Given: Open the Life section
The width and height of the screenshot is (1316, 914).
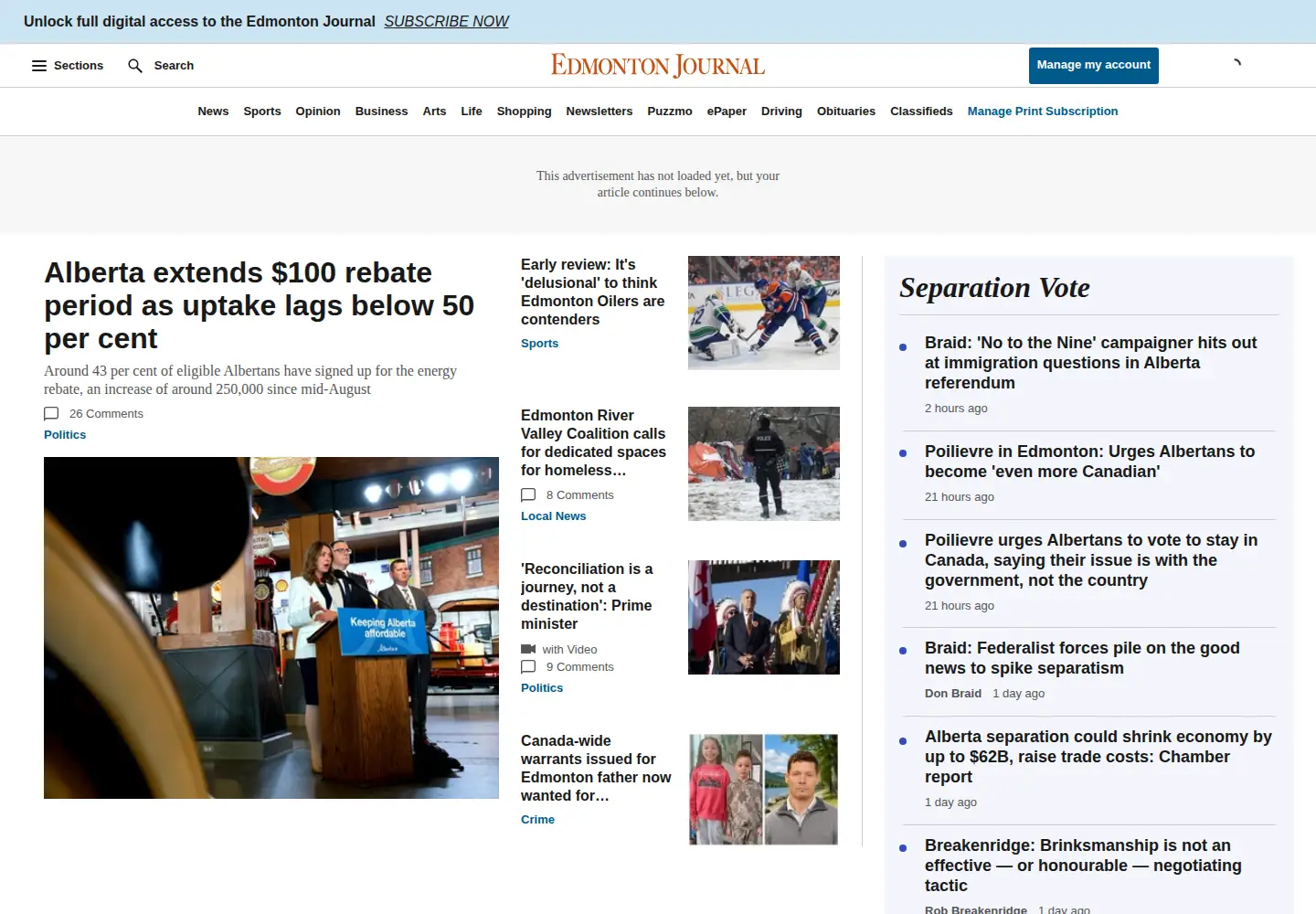Looking at the screenshot, I should point(472,112).
